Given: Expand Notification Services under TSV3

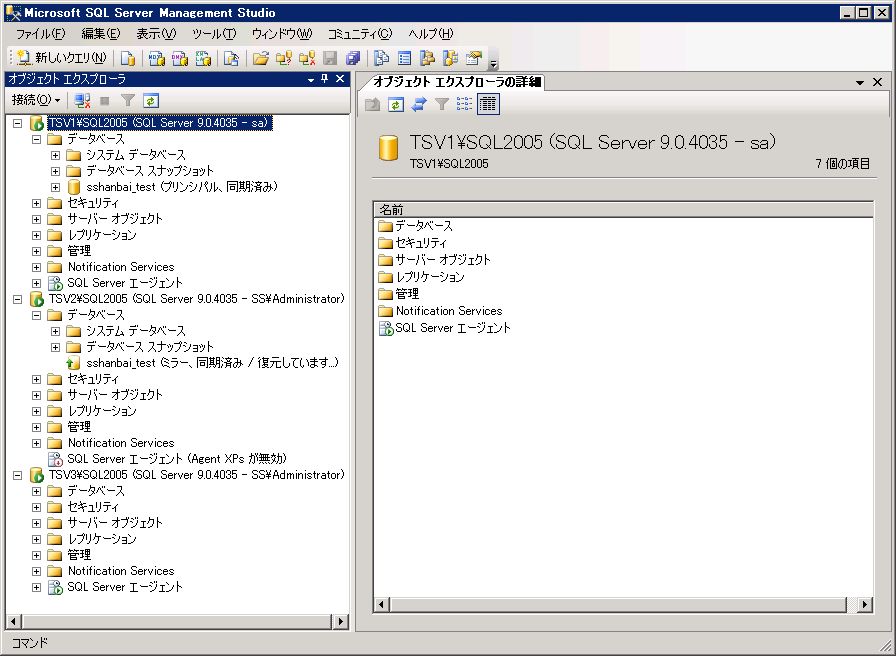Looking at the screenshot, I should 37,571.
